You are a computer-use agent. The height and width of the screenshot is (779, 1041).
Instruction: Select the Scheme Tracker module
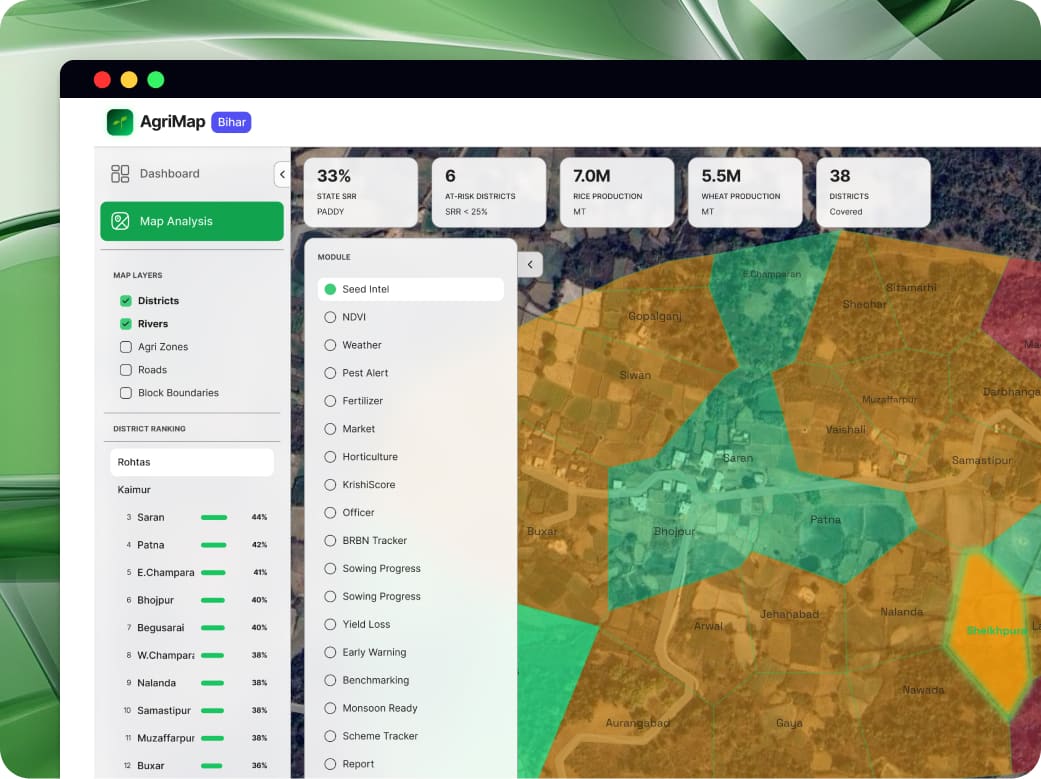point(410,736)
